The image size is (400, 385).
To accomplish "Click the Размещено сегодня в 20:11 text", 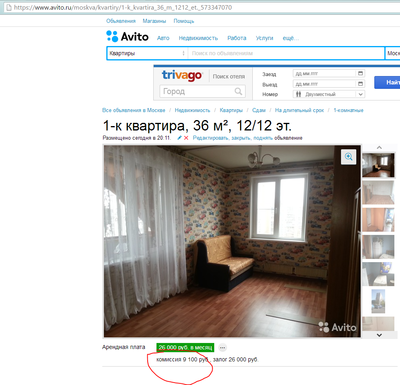I will pyautogui.click(x=137, y=138).
